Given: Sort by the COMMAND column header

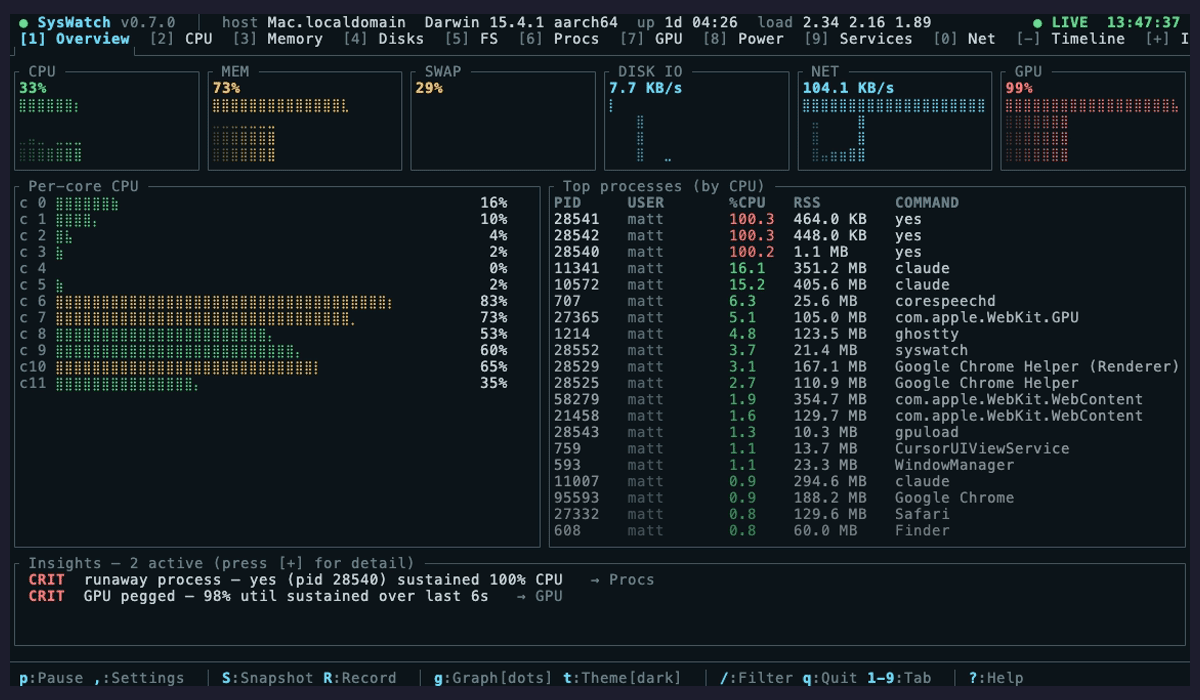Looking at the screenshot, I should click(x=927, y=203).
